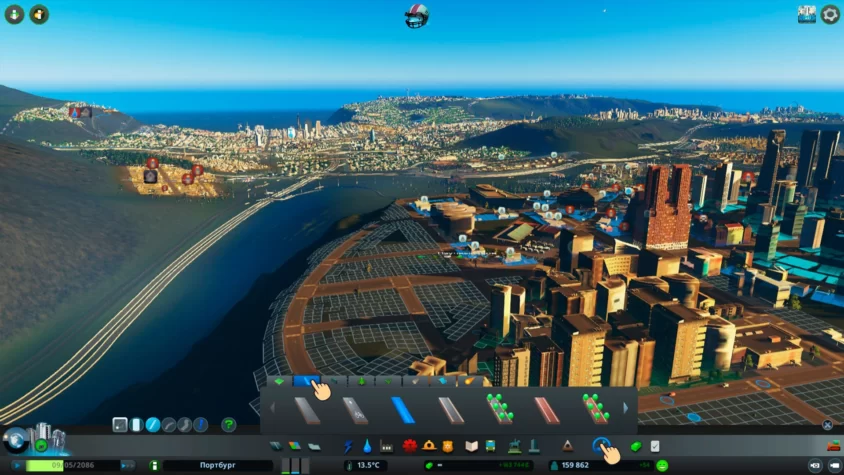Select the Landscaping circular tool icon
Image resolution: width=844 pixels, height=475 pixels.
[601, 446]
